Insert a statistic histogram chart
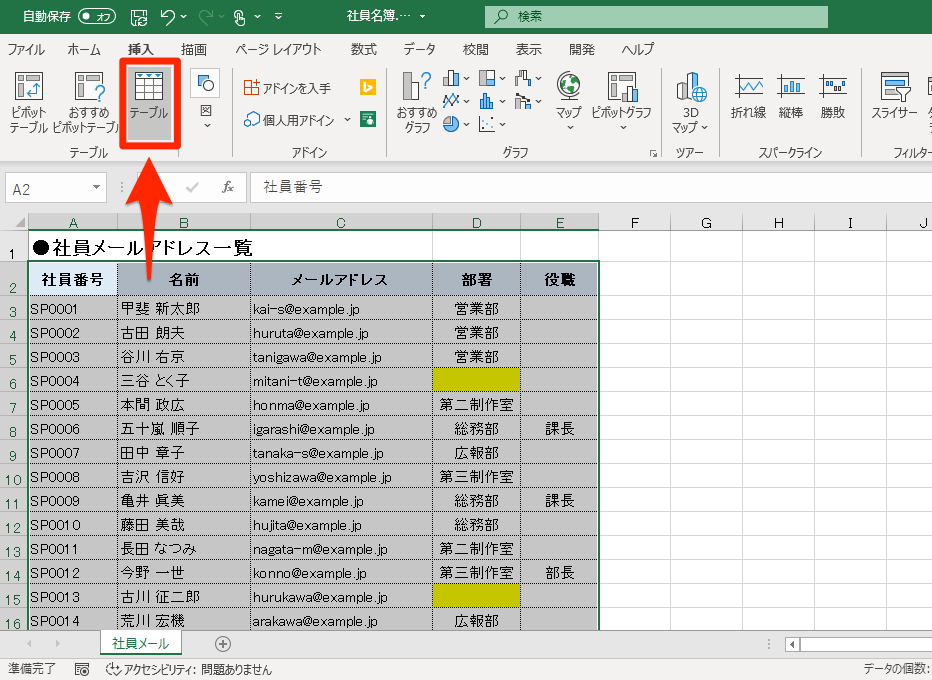This screenshot has height=680, width=932. tap(487, 100)
